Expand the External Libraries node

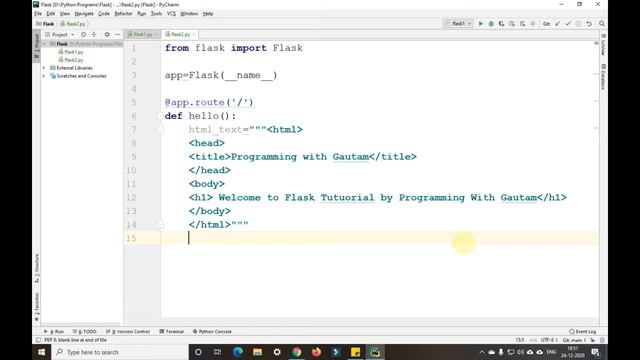point(44,68)
